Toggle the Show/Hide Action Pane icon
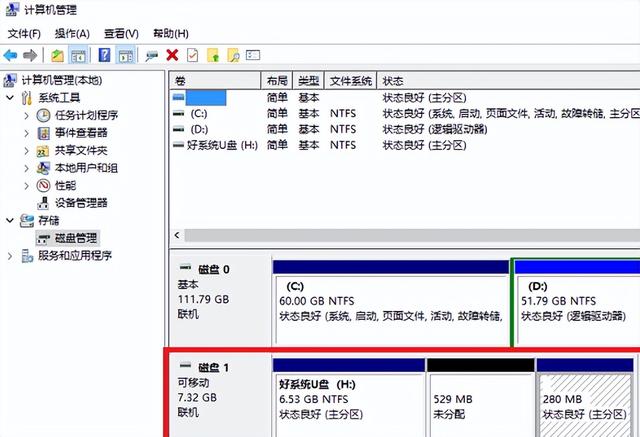The height and width of the screenshot is (437, 640). tap(126, 55)
